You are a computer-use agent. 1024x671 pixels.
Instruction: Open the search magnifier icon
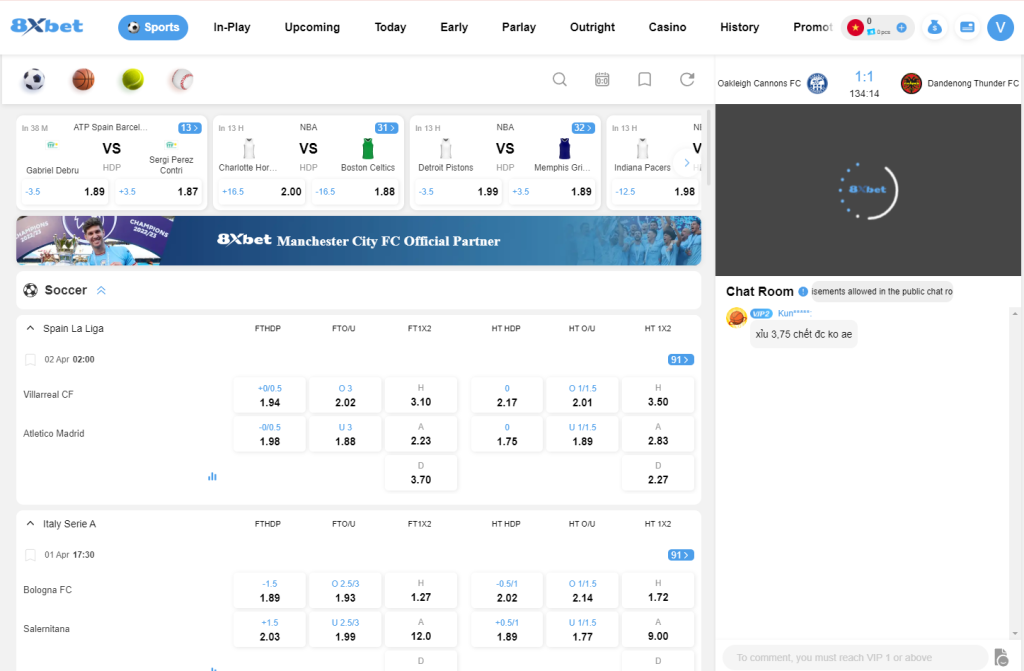coord(560,80)
